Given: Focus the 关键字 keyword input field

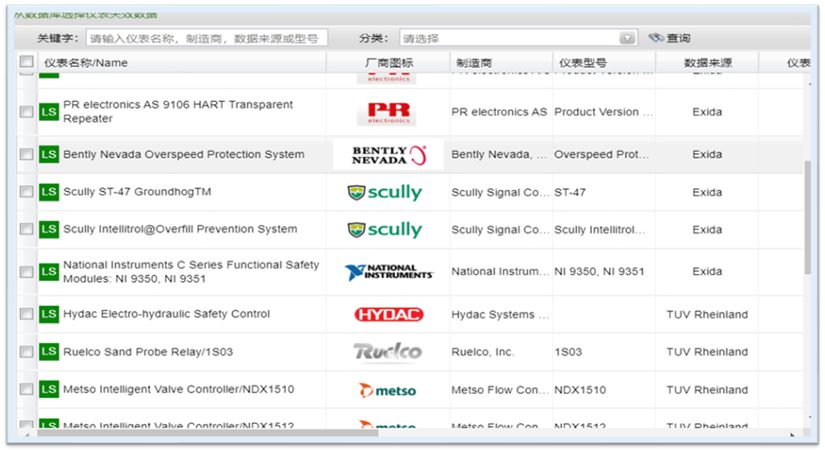Looking at the screenshot, I should [x=205, y=38].
